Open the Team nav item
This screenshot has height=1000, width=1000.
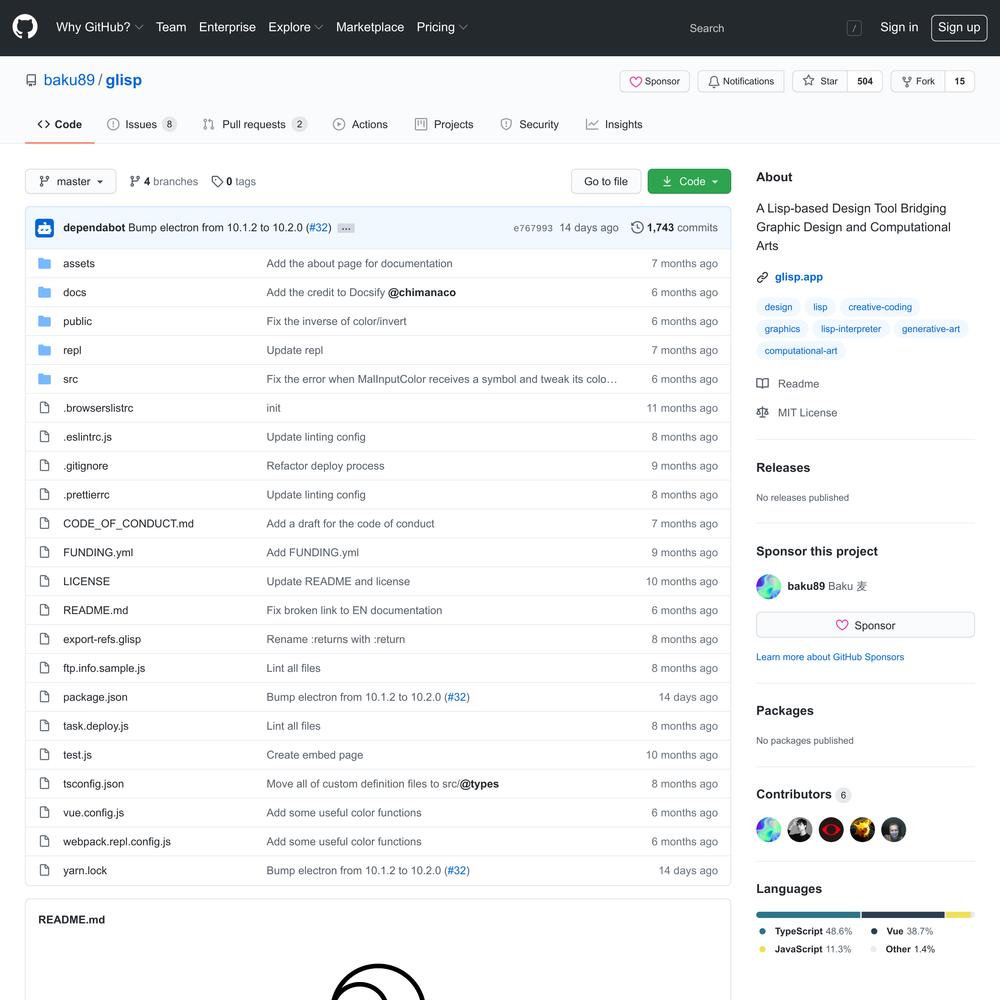coord(171,27)
